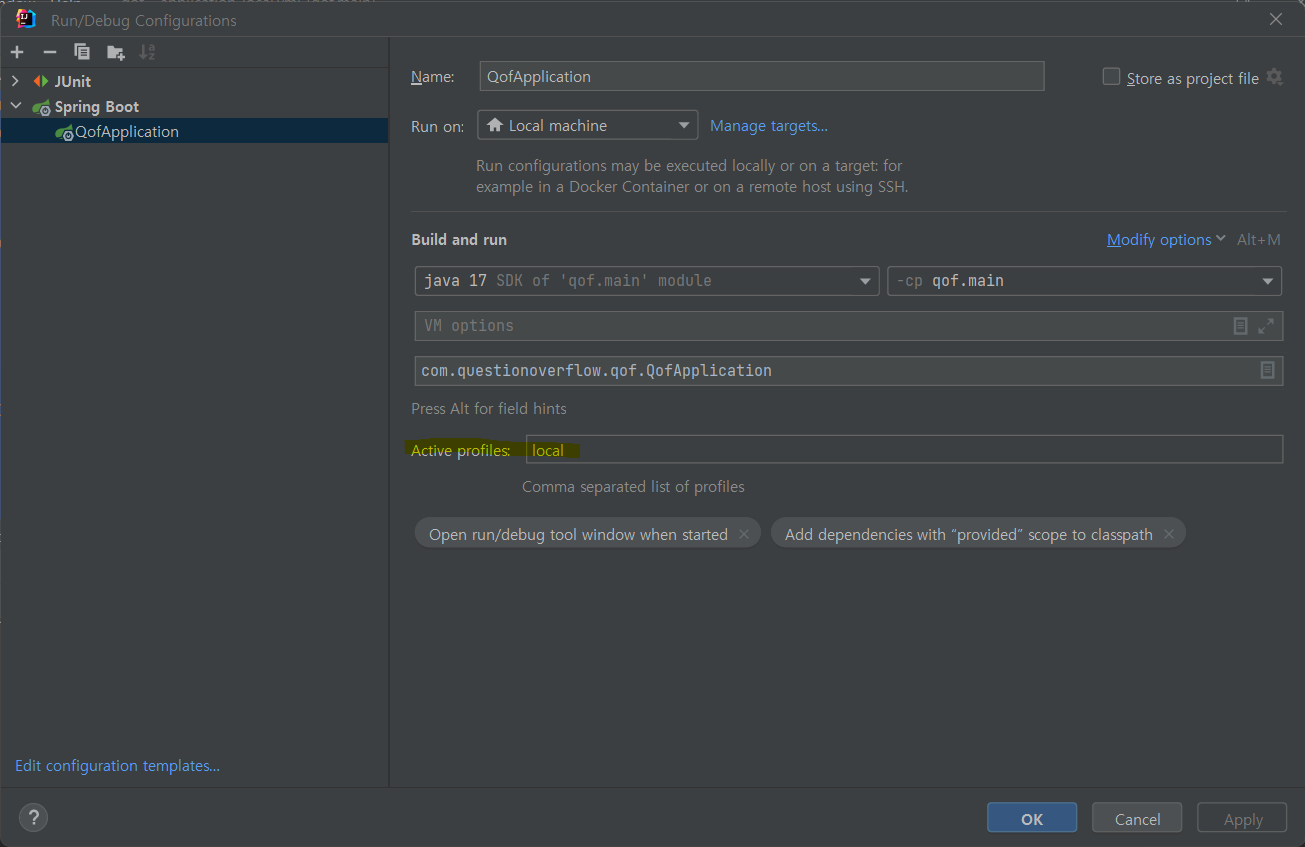Expand the JUnit tree node

click(x=15, y=81)
